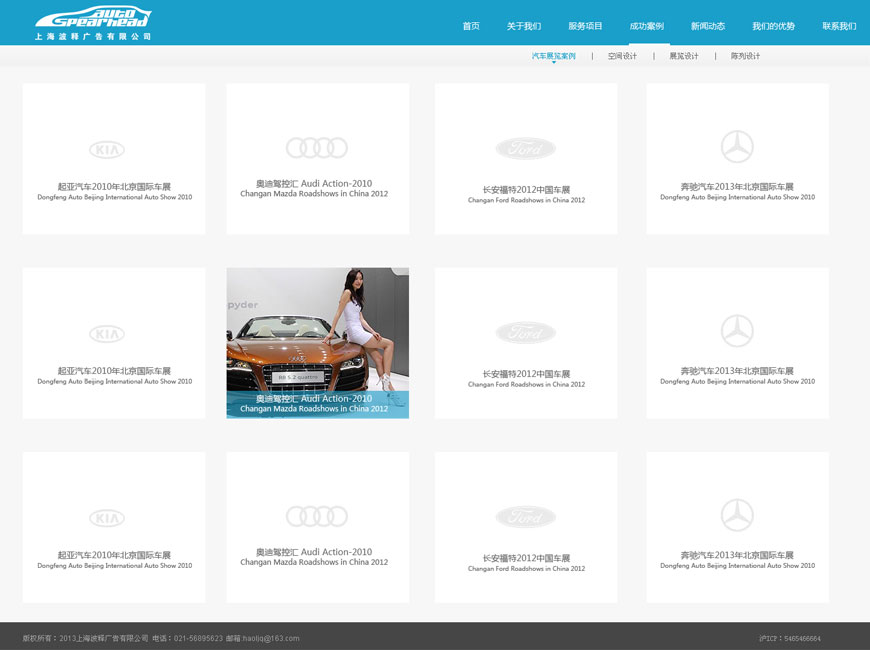Switch to the 空间设计 sub-category tab
Image resolution: width=870 pixels, height=650 pixels.
tap(622, 56)
